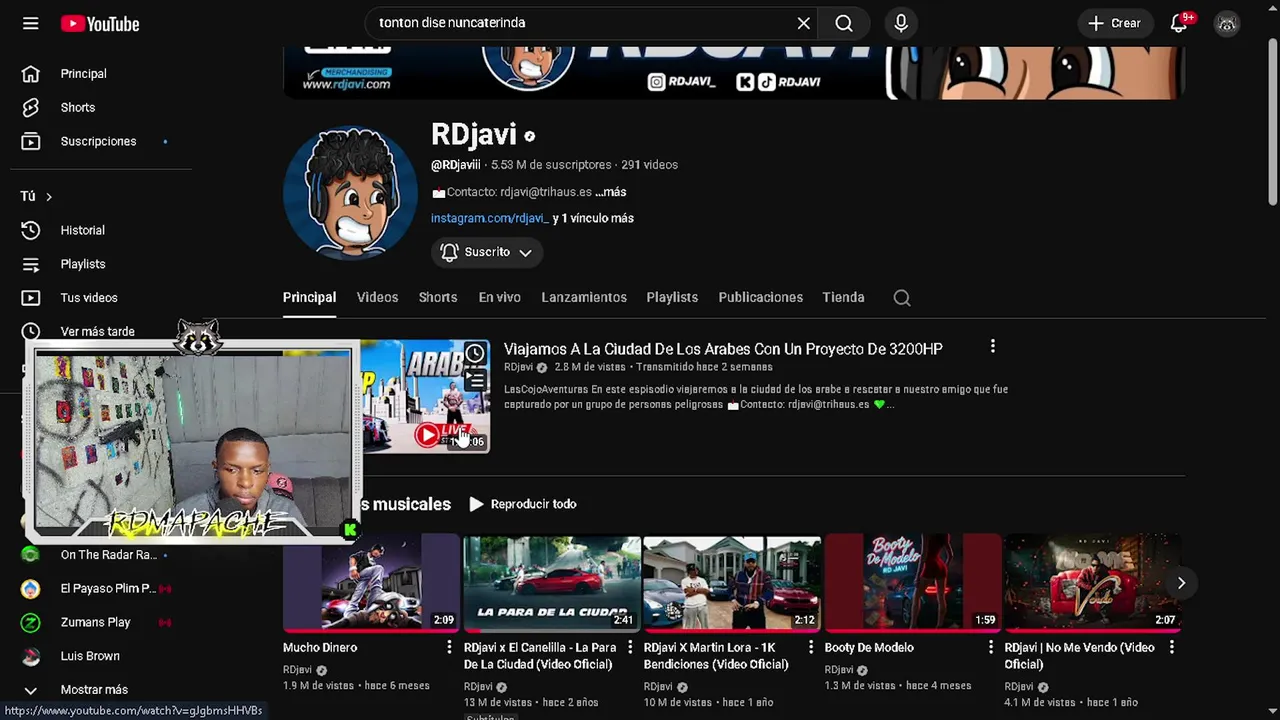1280x720 pixels.
Task: Add featured video to queue
Action: tap(475, 379)
